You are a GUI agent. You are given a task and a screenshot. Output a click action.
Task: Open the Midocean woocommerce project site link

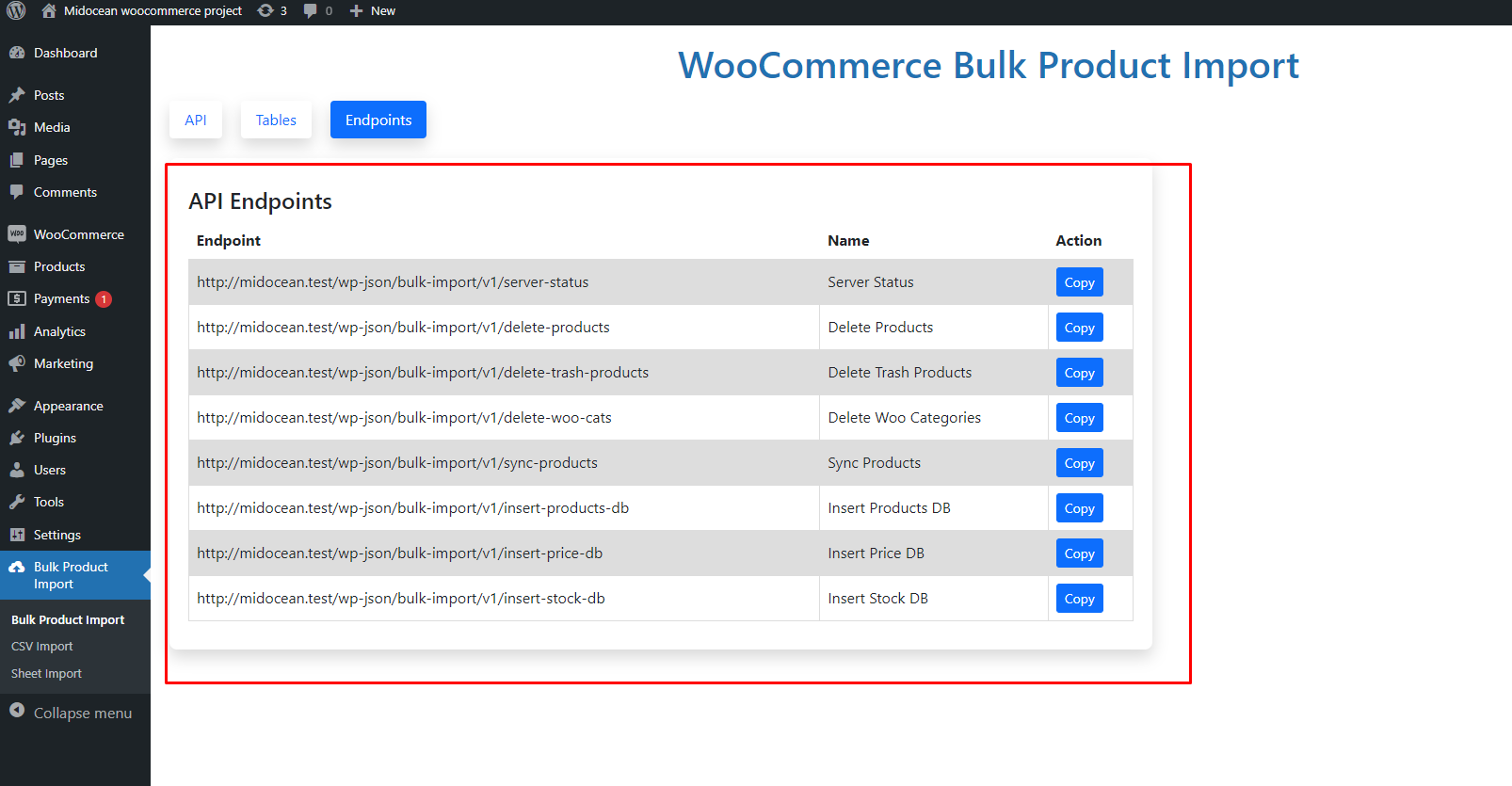tap(153, 11)
